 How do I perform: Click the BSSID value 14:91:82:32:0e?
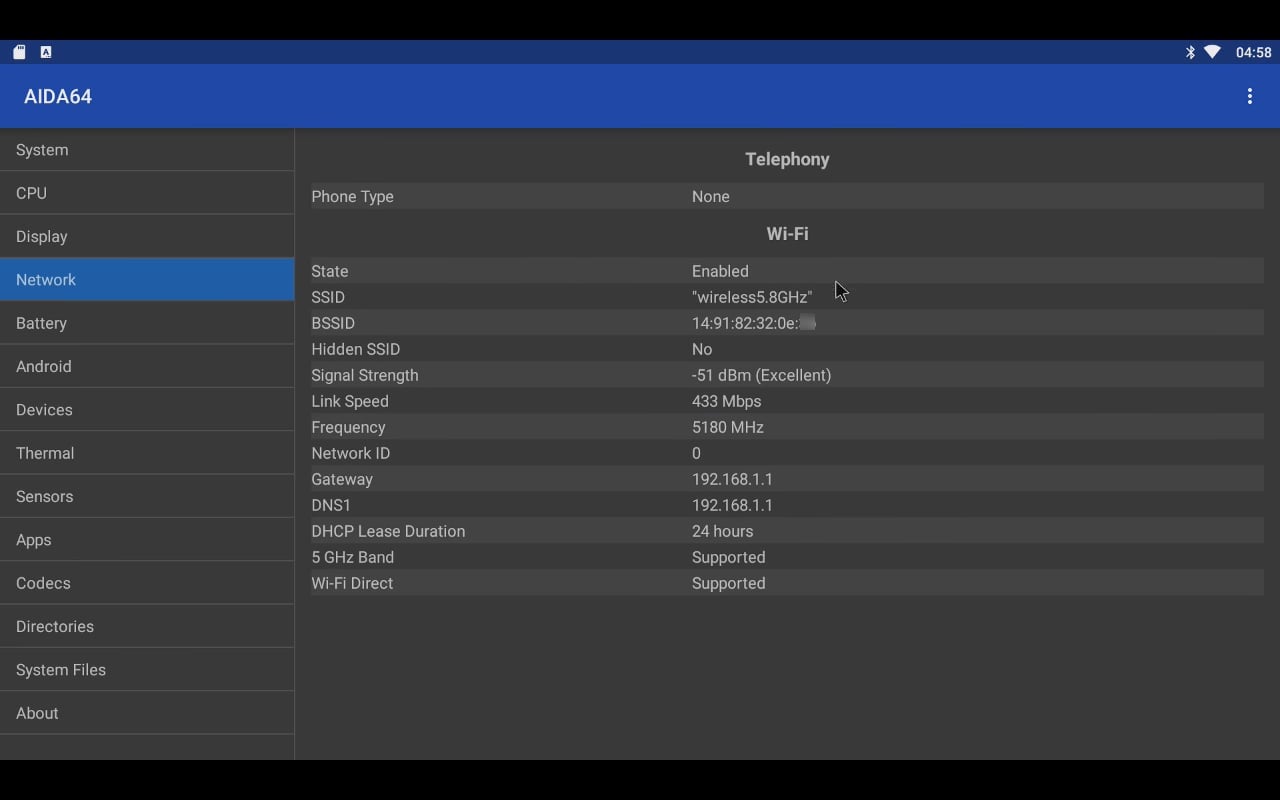(x=753, y=323)
